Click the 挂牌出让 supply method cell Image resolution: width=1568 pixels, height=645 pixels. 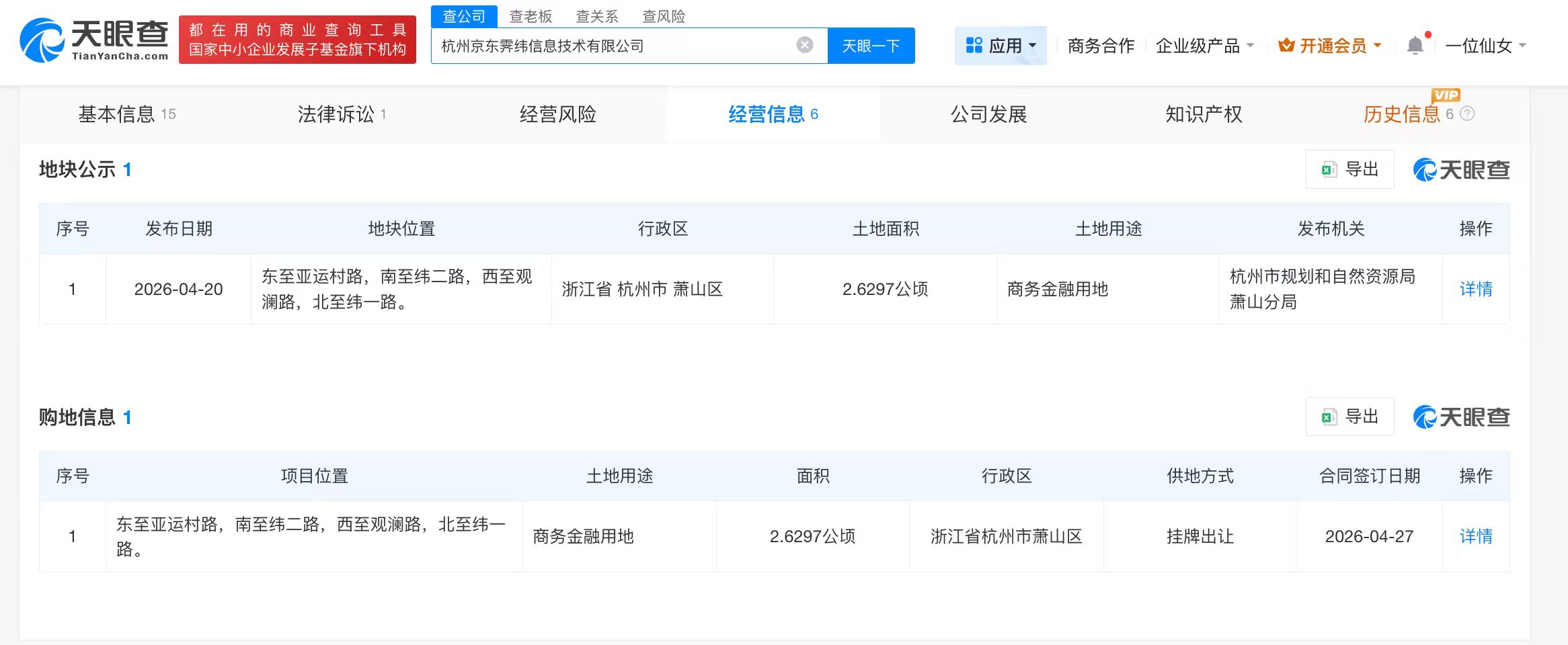1200,537
